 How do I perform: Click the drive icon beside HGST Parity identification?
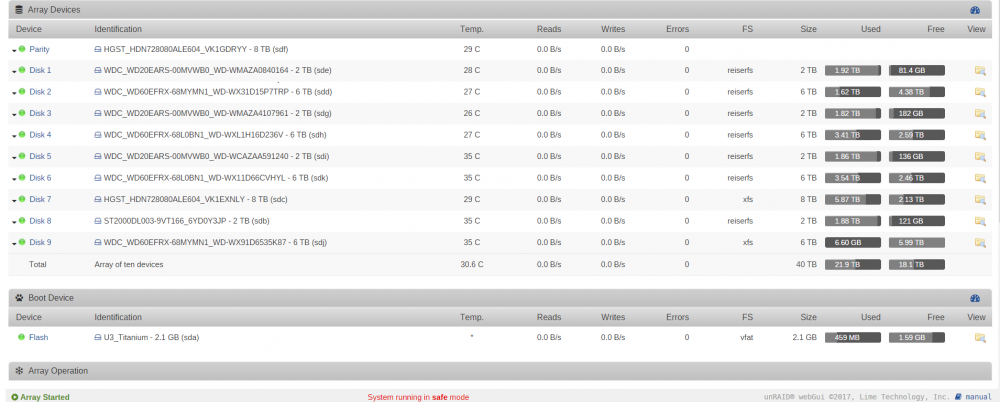point(98,49)
